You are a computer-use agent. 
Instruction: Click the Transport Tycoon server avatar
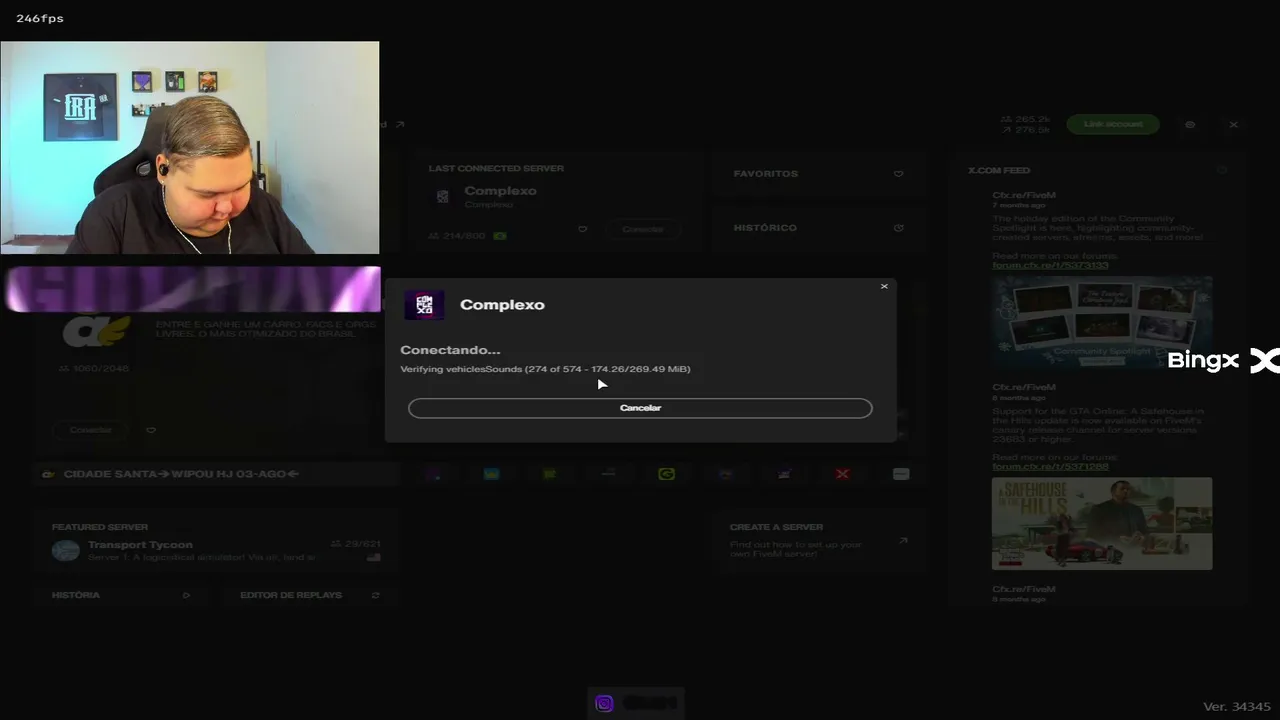66,551
